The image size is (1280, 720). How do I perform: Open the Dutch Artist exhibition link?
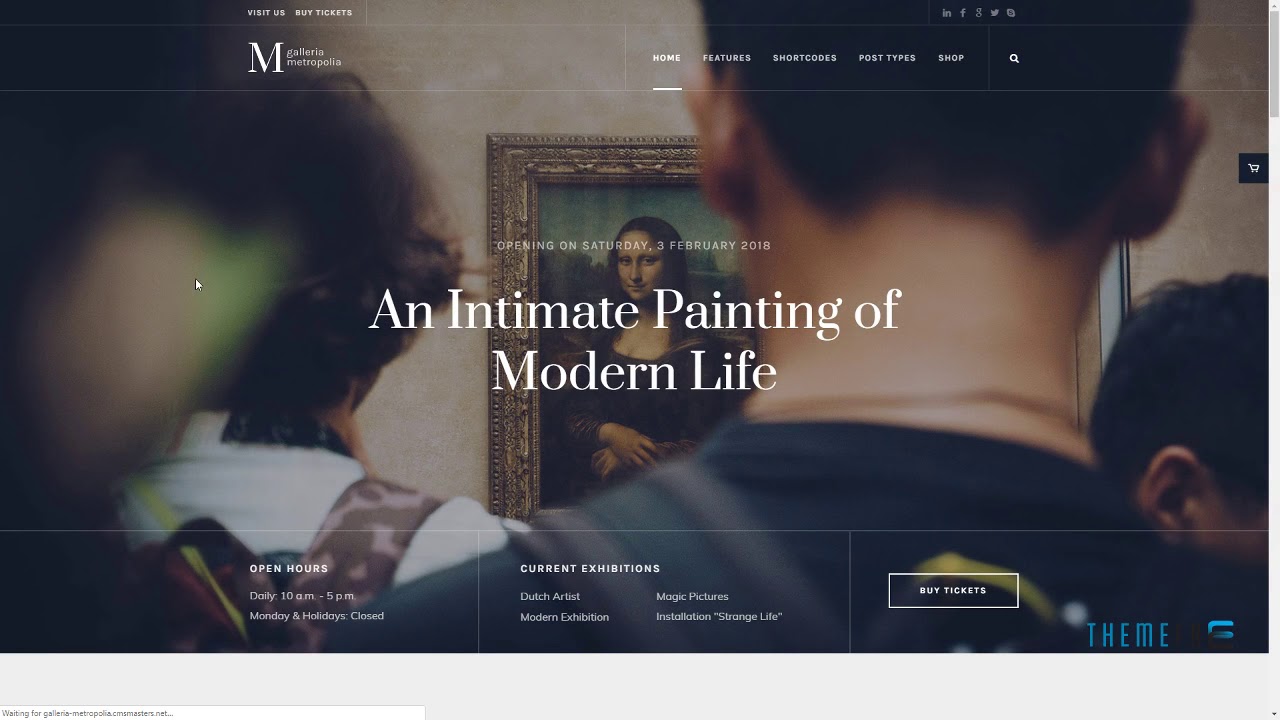pos(550,596)
